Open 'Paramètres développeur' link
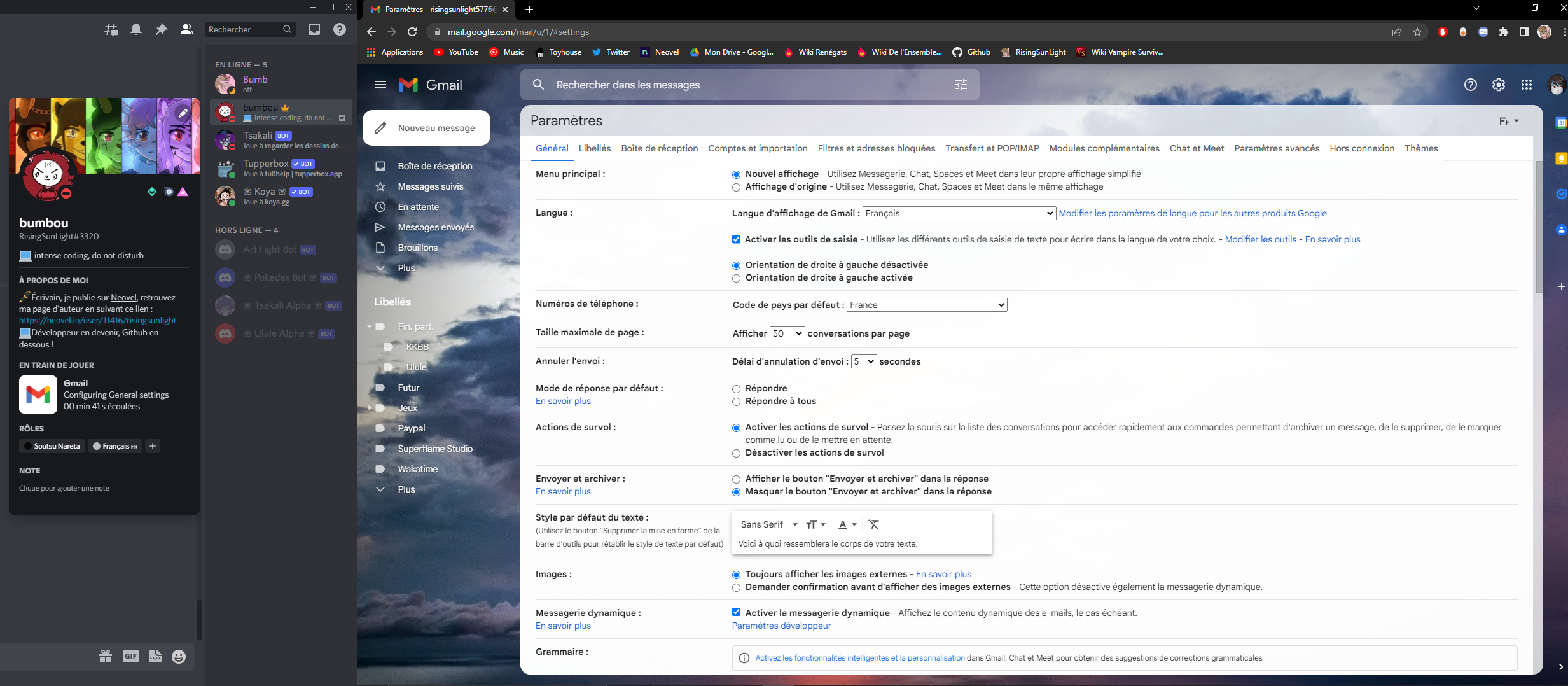1568x686 pixels. 781,626
